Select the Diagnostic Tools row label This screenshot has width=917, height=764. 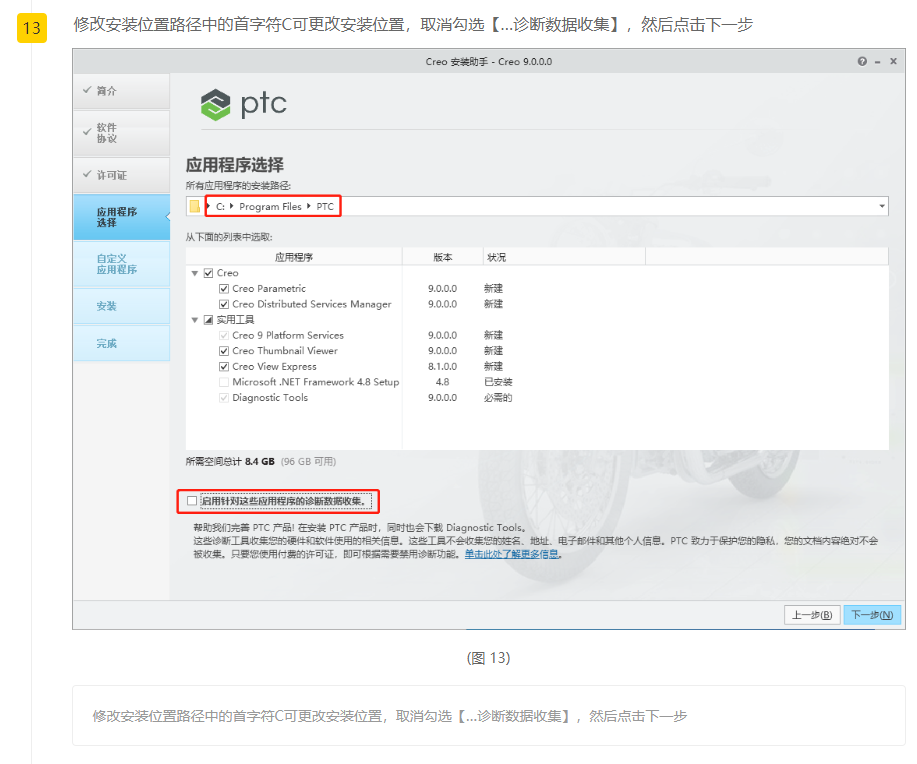(270, 398)
